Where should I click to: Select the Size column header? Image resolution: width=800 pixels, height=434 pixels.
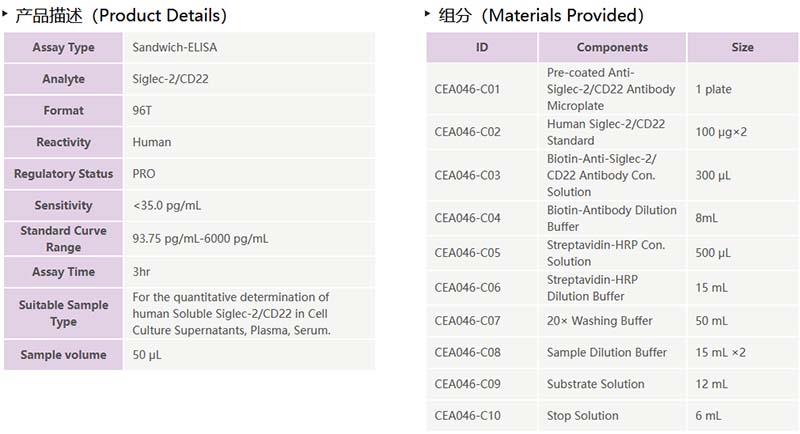point(742,48)
